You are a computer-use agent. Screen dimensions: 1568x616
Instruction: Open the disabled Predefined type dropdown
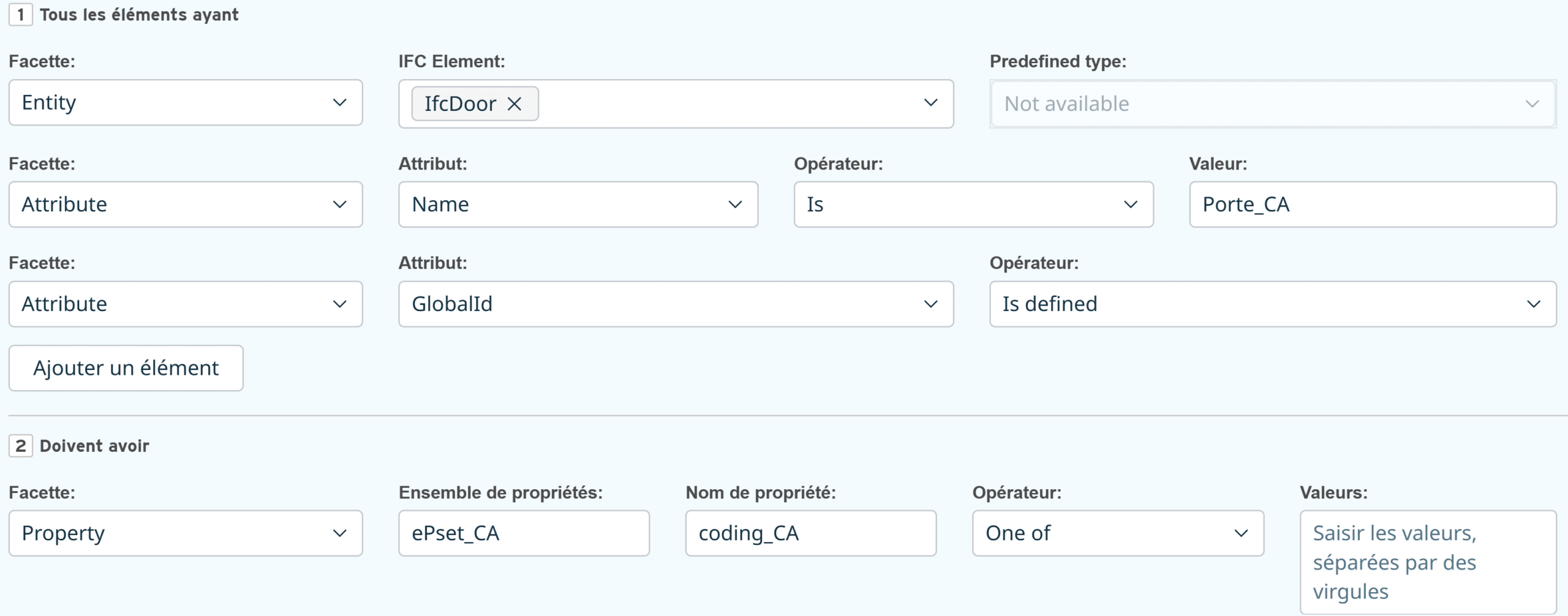[x=1272, y=104]
